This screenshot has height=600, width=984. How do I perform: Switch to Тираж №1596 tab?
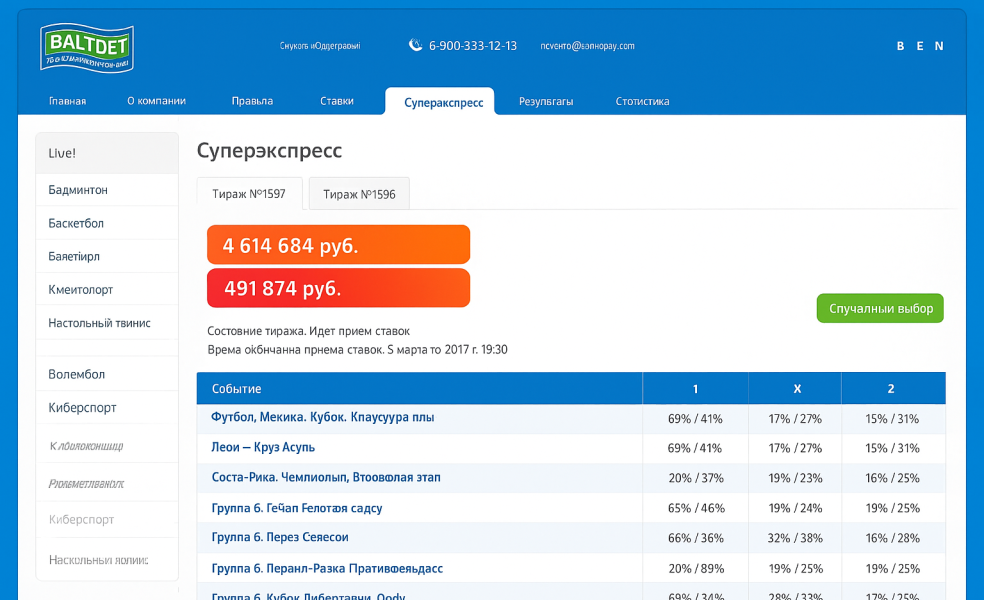pos(359,194)
